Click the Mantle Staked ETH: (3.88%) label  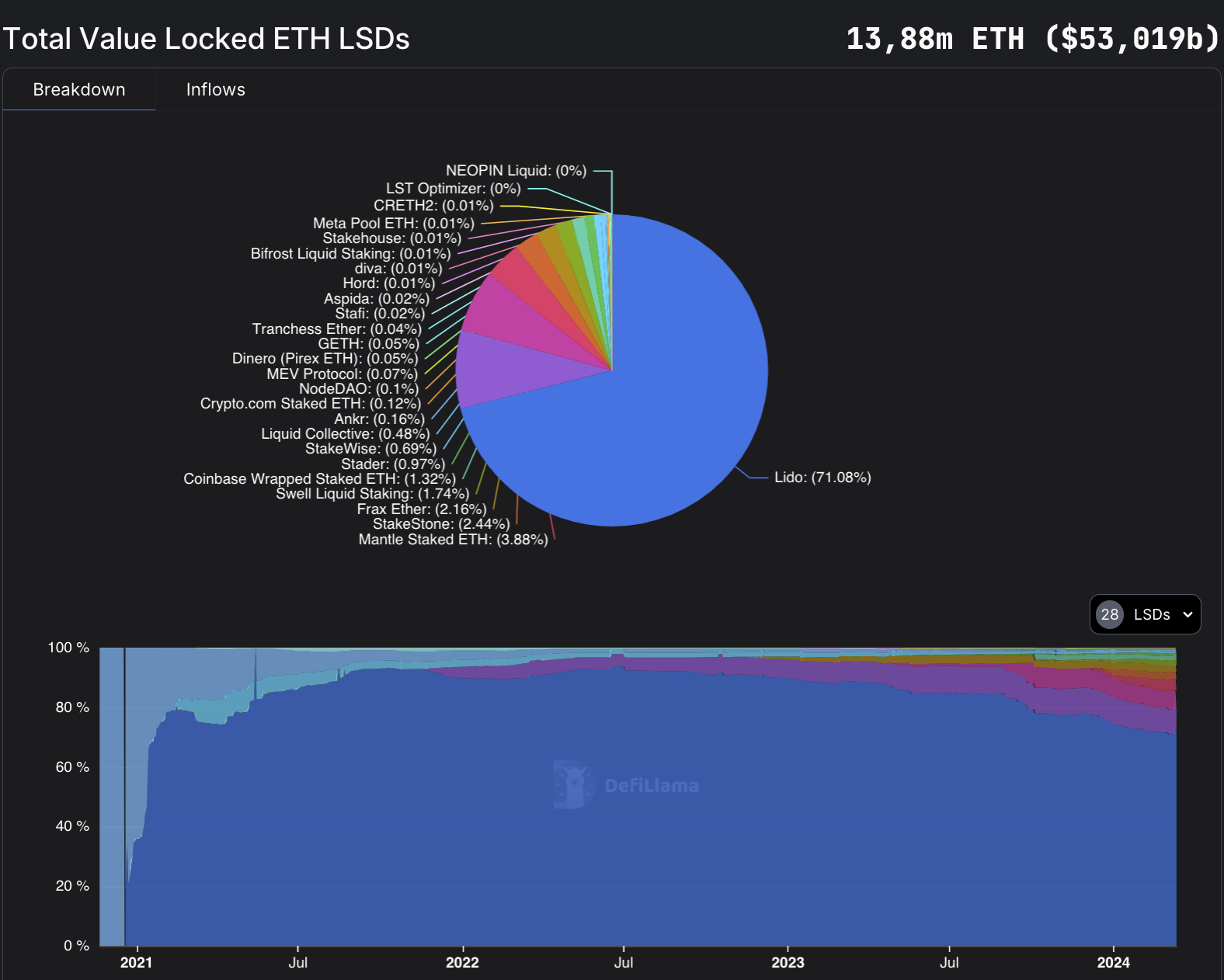(x=453, y=540)
